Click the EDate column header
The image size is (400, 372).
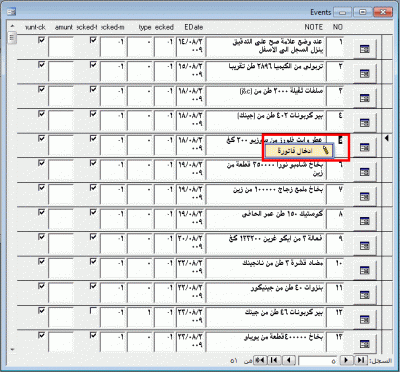(x=193, y=27)
